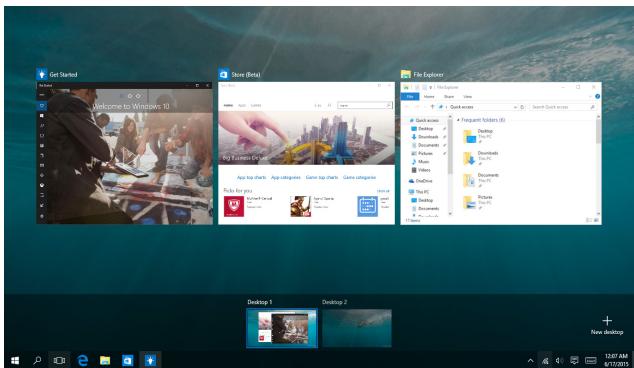Viewport: 634px width, 368px height.
Task: Open the volume speaker tray icon
Action: 559,360
